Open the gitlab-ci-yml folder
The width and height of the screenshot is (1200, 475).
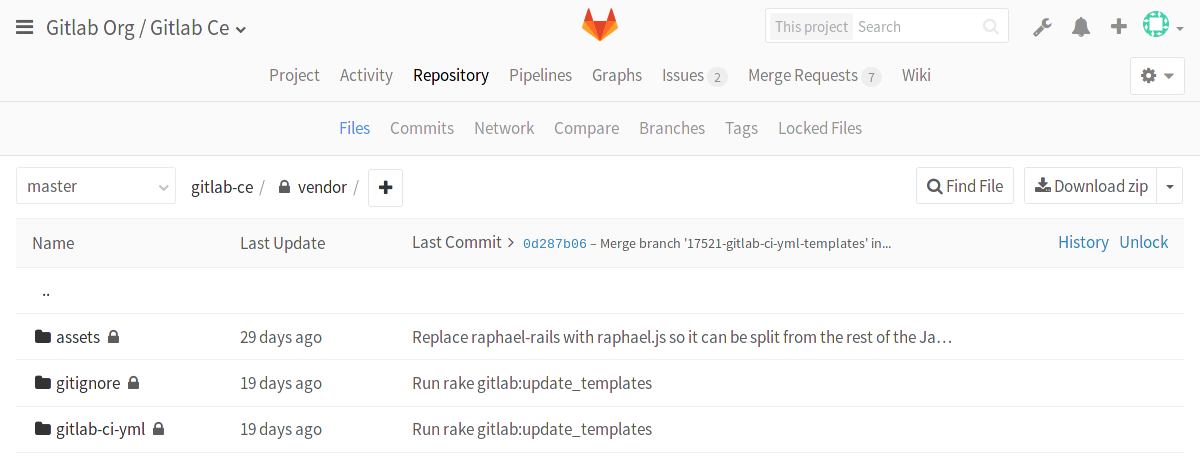pos(100,429)
